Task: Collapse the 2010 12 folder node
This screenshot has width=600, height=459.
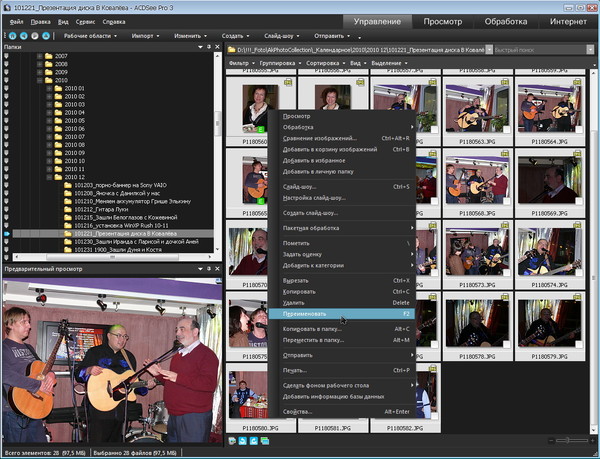Action: 49,177
